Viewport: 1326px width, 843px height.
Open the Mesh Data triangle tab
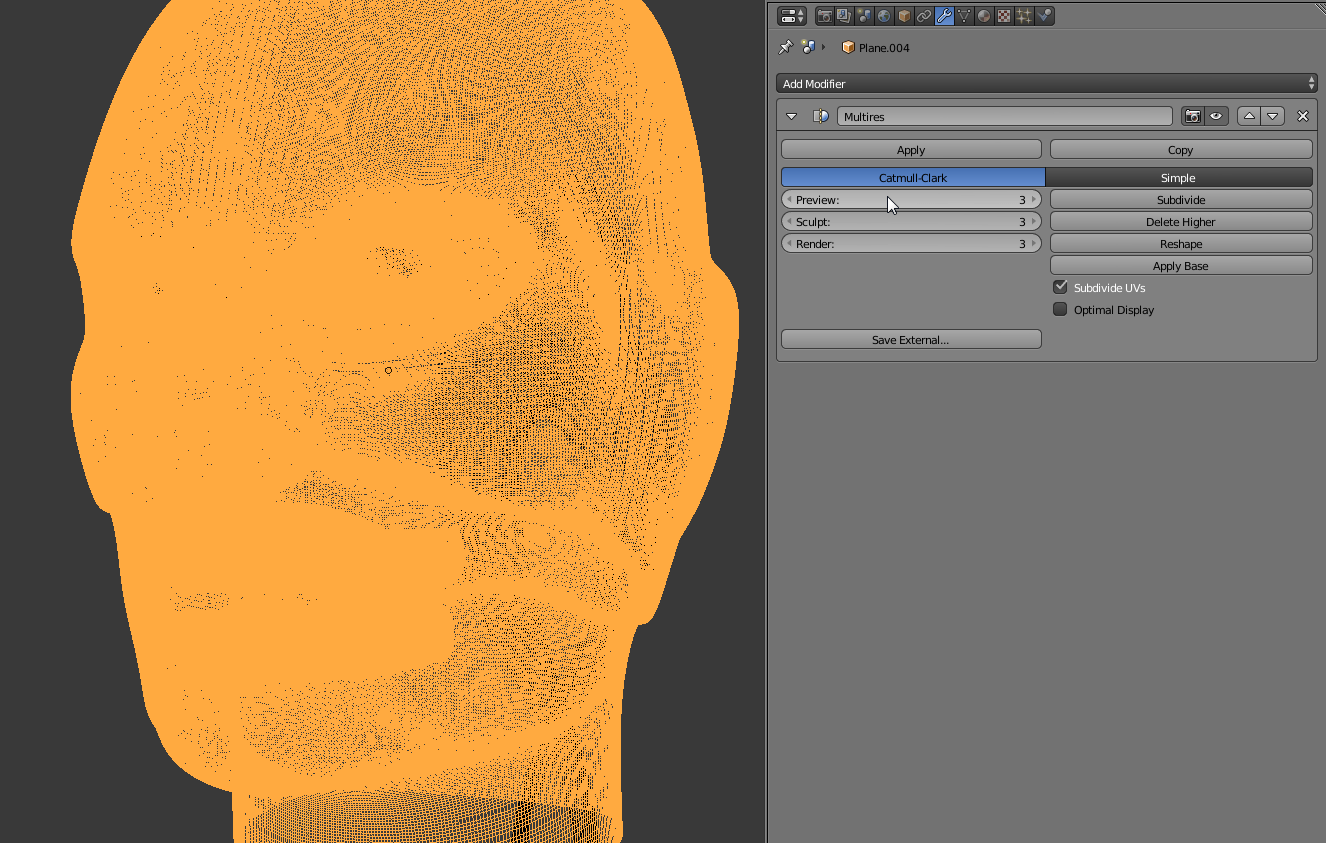[x=964, y=16]
